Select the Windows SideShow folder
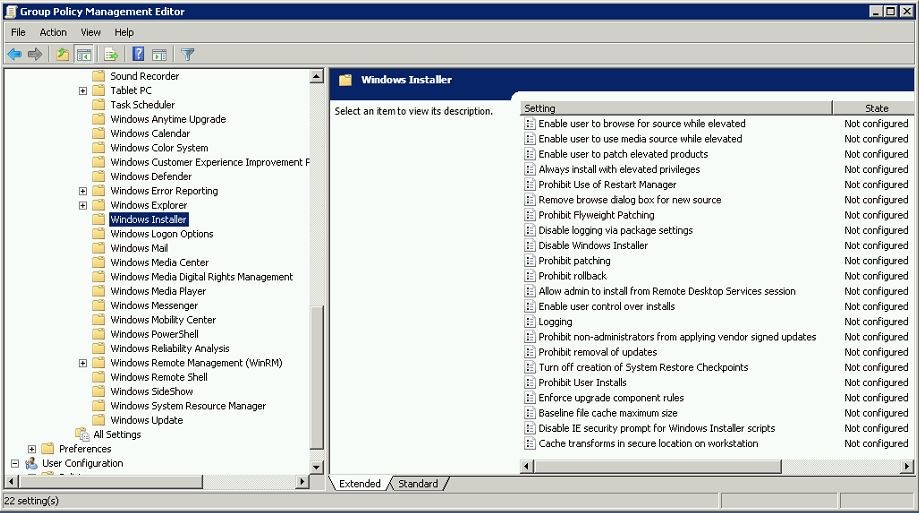Image resolution: width=919 pixels, height=513 pixels. (x=152, y=391)
